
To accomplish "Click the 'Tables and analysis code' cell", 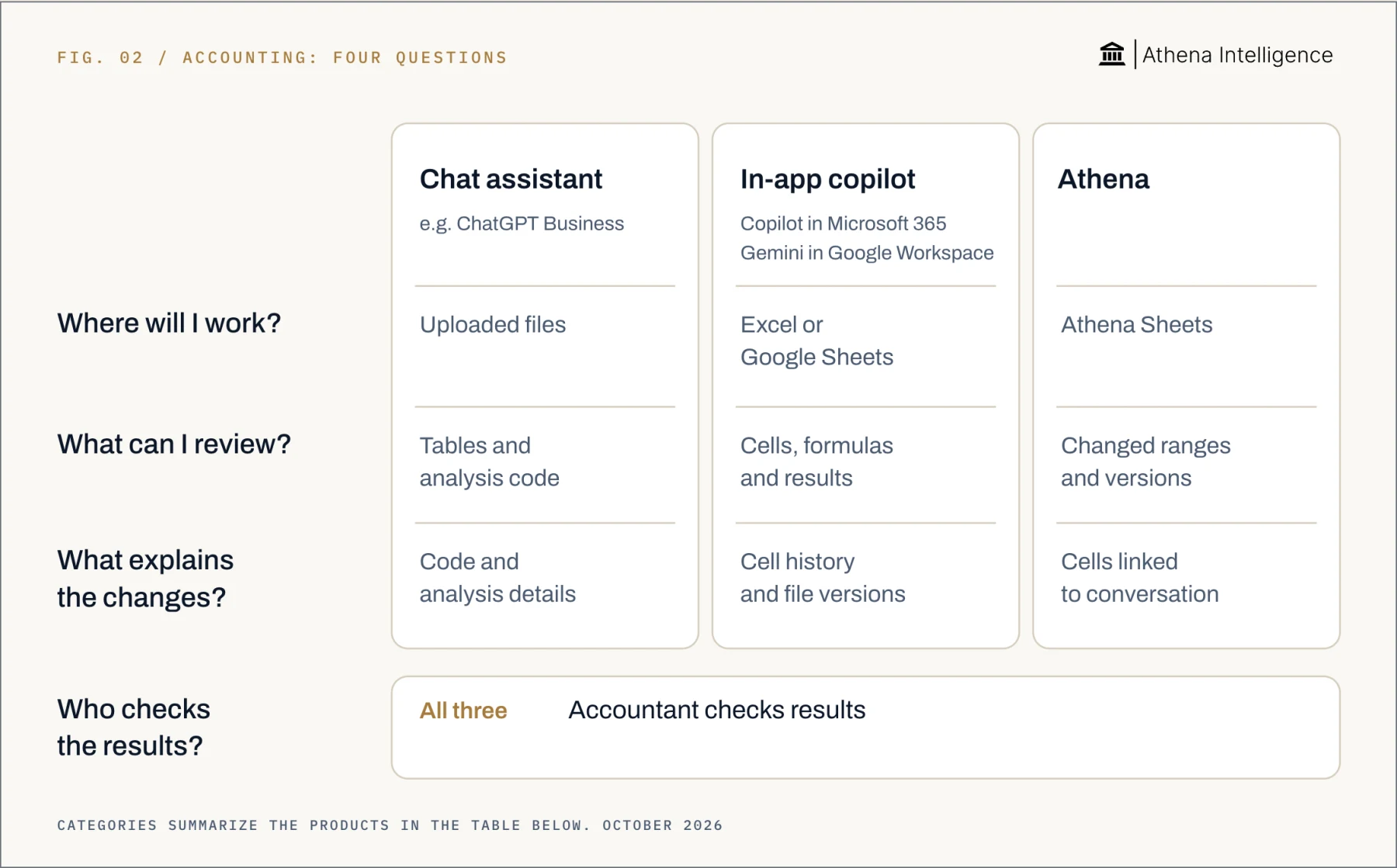I will 489,462.
